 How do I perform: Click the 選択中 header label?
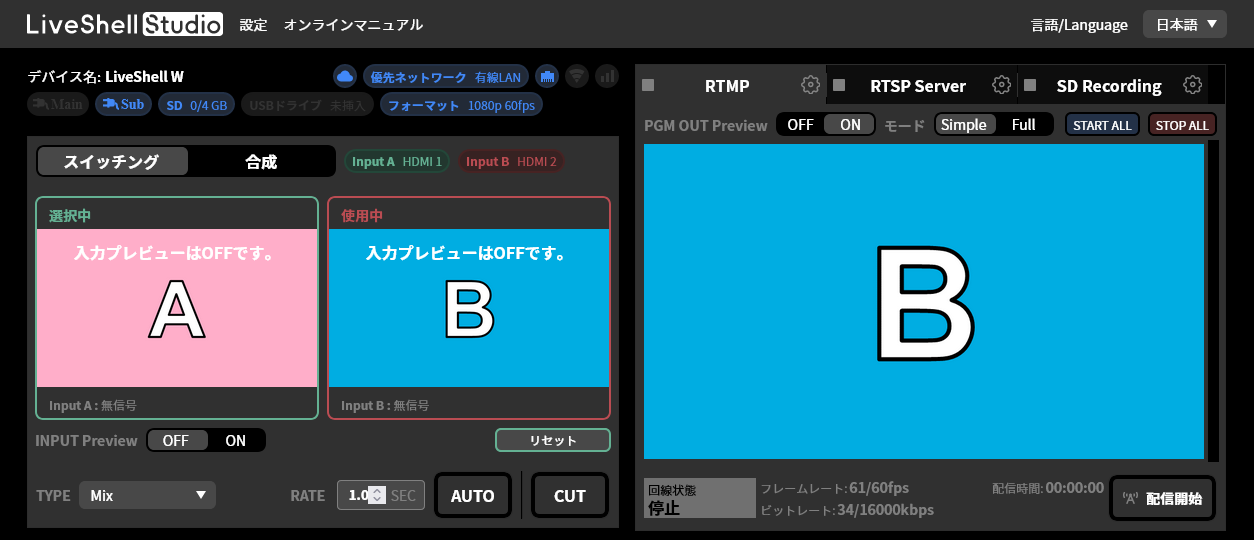click(x=70, y=215)
